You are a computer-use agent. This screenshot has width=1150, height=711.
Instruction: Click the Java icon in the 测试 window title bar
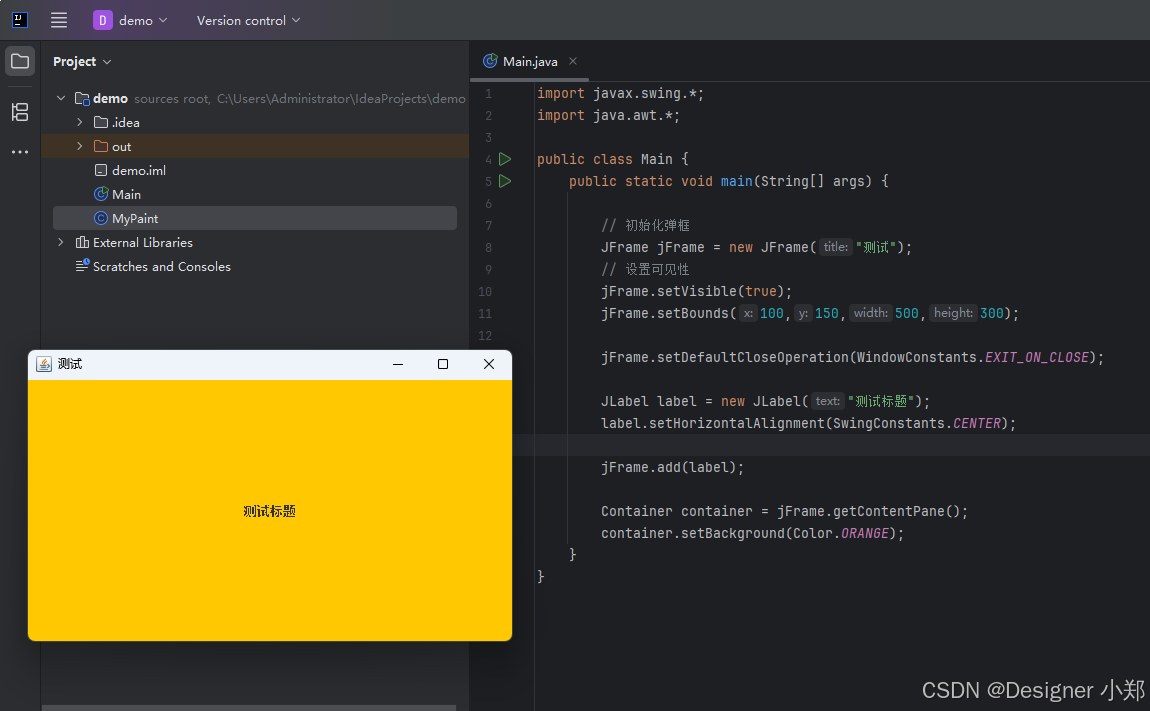[x=44, y=364]
